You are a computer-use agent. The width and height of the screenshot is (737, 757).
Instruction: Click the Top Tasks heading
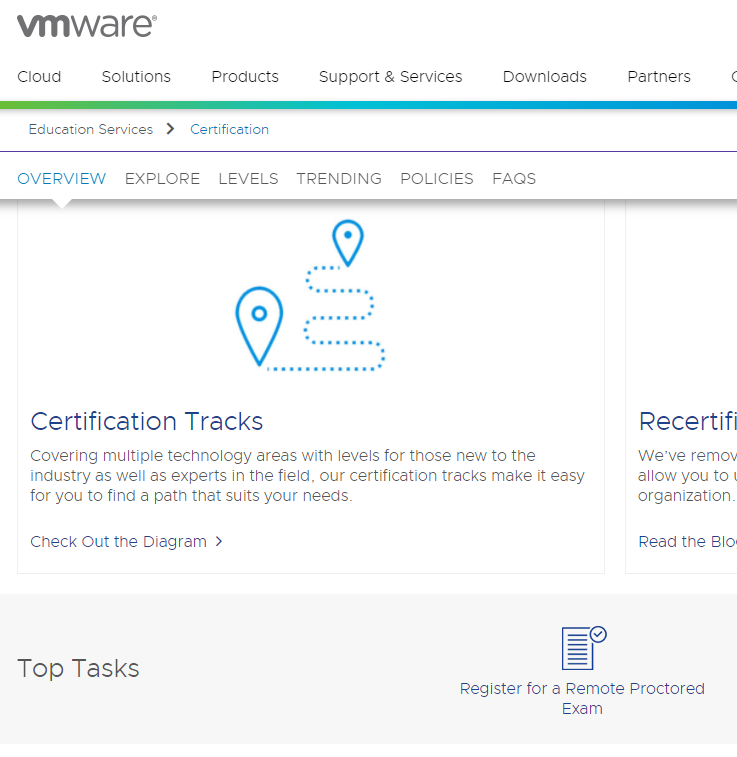[x=78, y=669]
